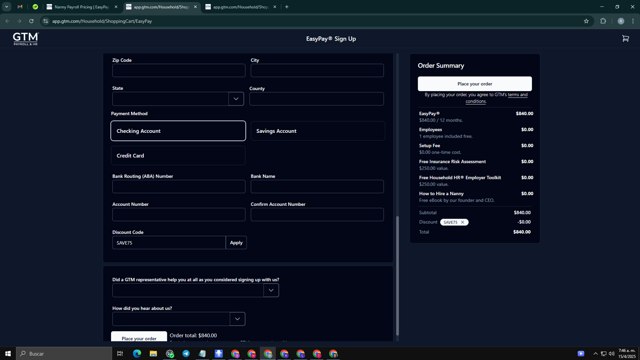
Task: Open the browser extensions puzzle icon
Action: [x=603, y=21]
